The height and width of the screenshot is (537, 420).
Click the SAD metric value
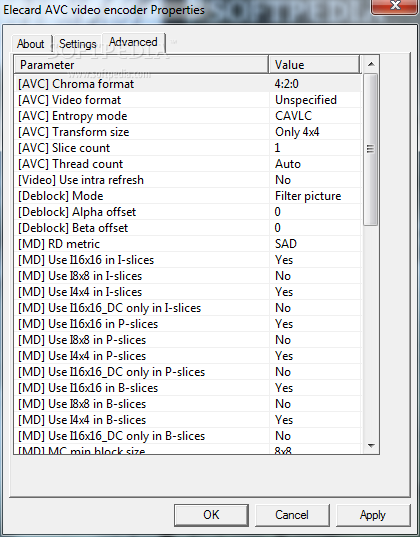pyautogui.click(x=286, y=244)
